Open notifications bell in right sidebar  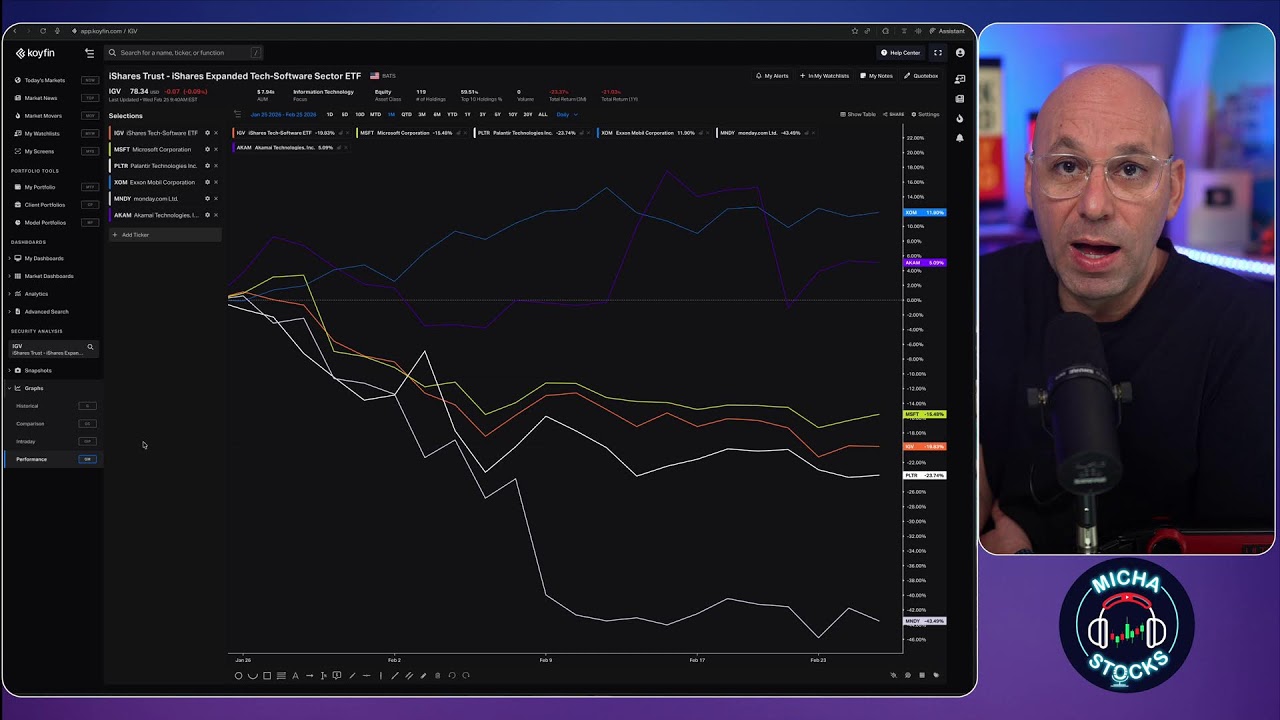(960, 138)
